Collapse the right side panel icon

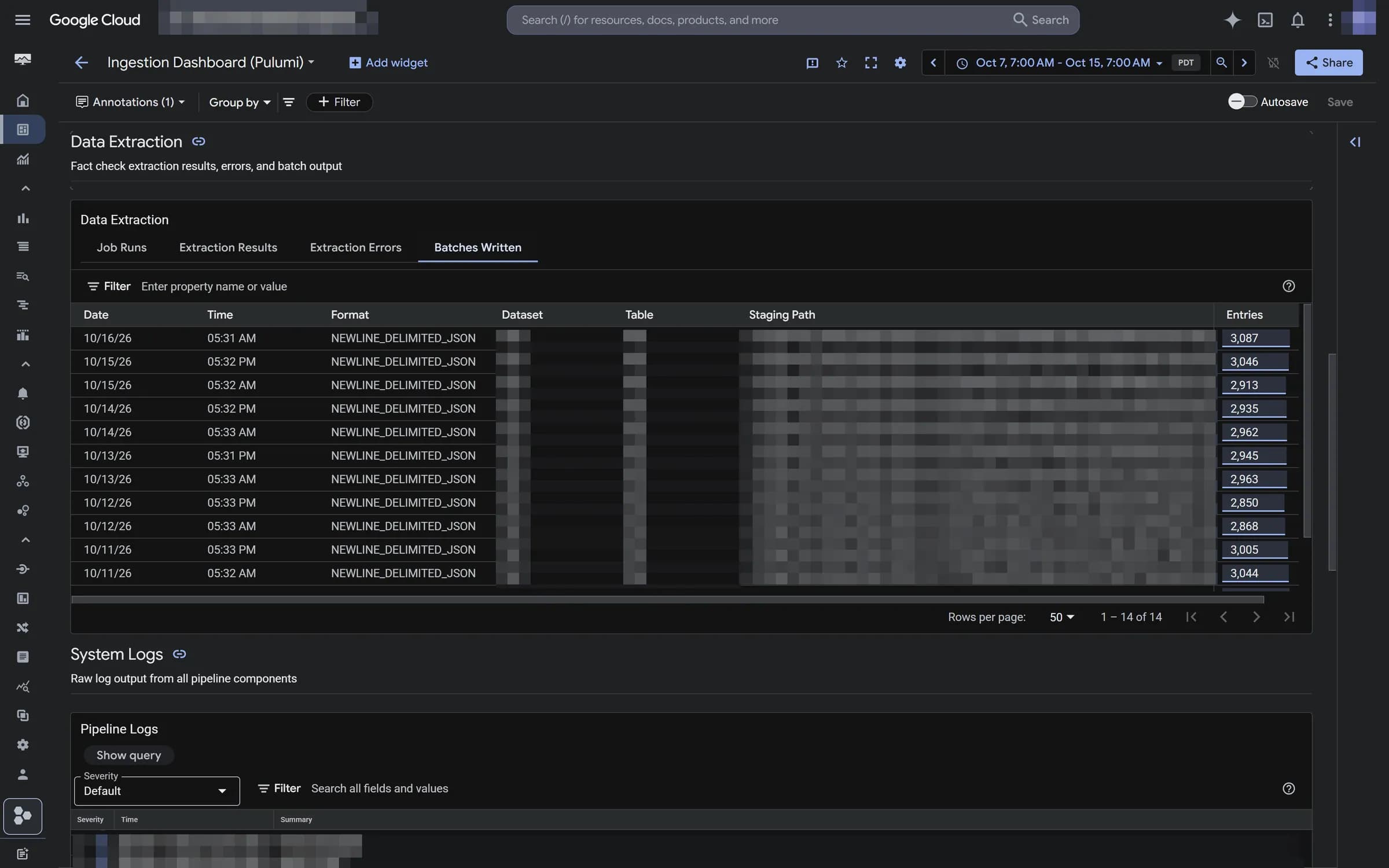(1355, 142)
